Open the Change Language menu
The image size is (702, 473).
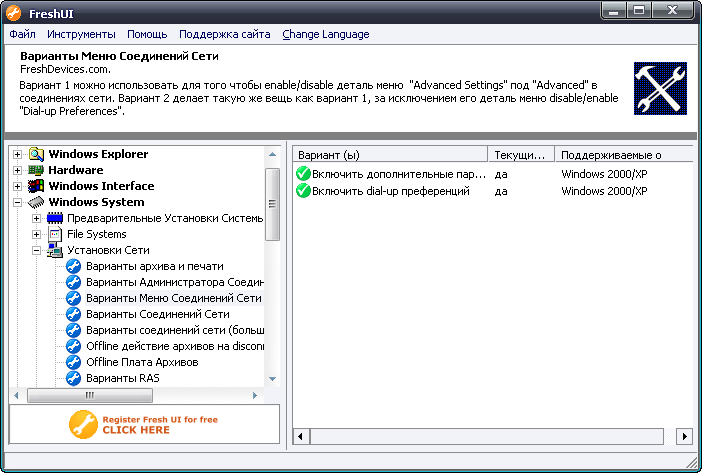tap(326, 34)
